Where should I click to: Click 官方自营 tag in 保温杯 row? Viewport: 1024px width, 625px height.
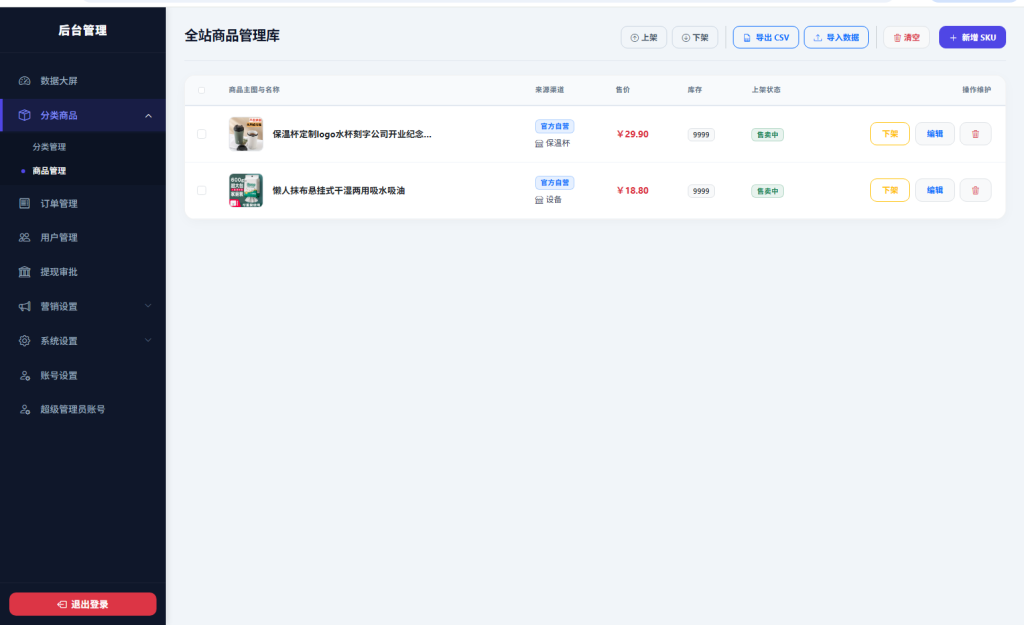(554, 126)
